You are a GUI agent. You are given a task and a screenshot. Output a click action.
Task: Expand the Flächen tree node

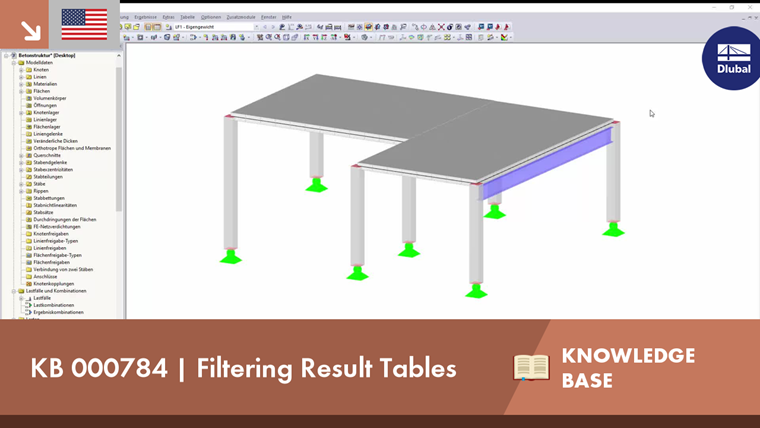coord(21,91)
